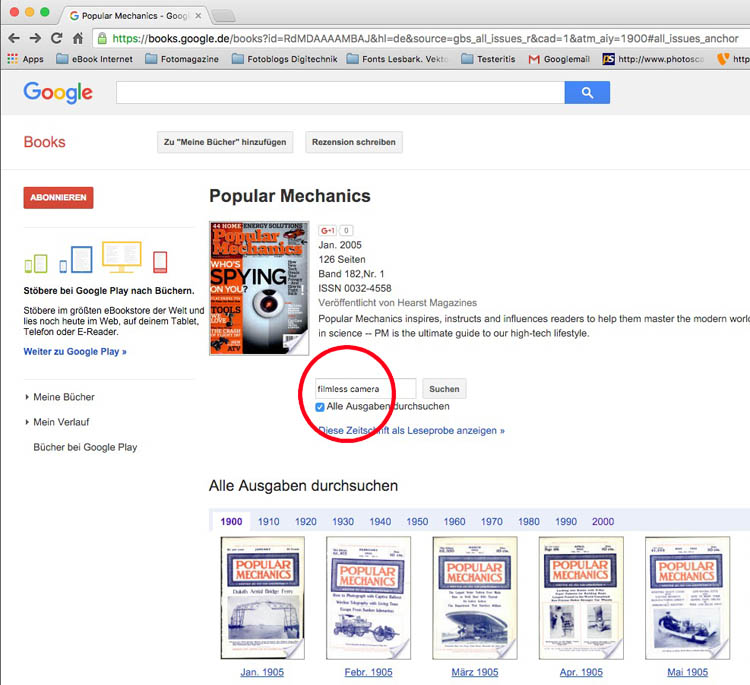Select the 1980 decade tab
750x685 pixels.
pos(529,521)
